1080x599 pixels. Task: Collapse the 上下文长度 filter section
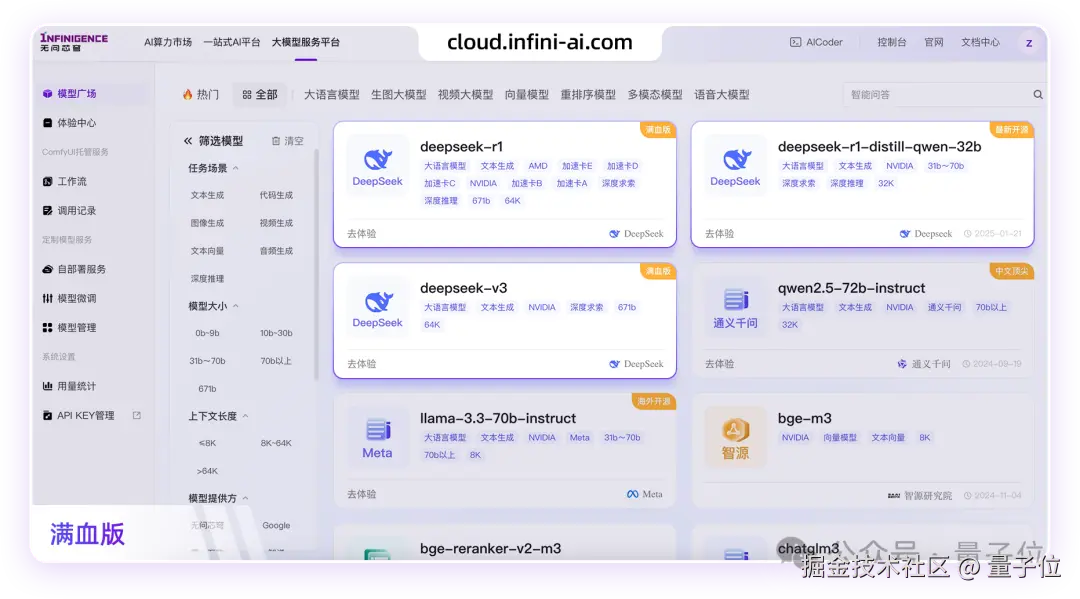245,416
